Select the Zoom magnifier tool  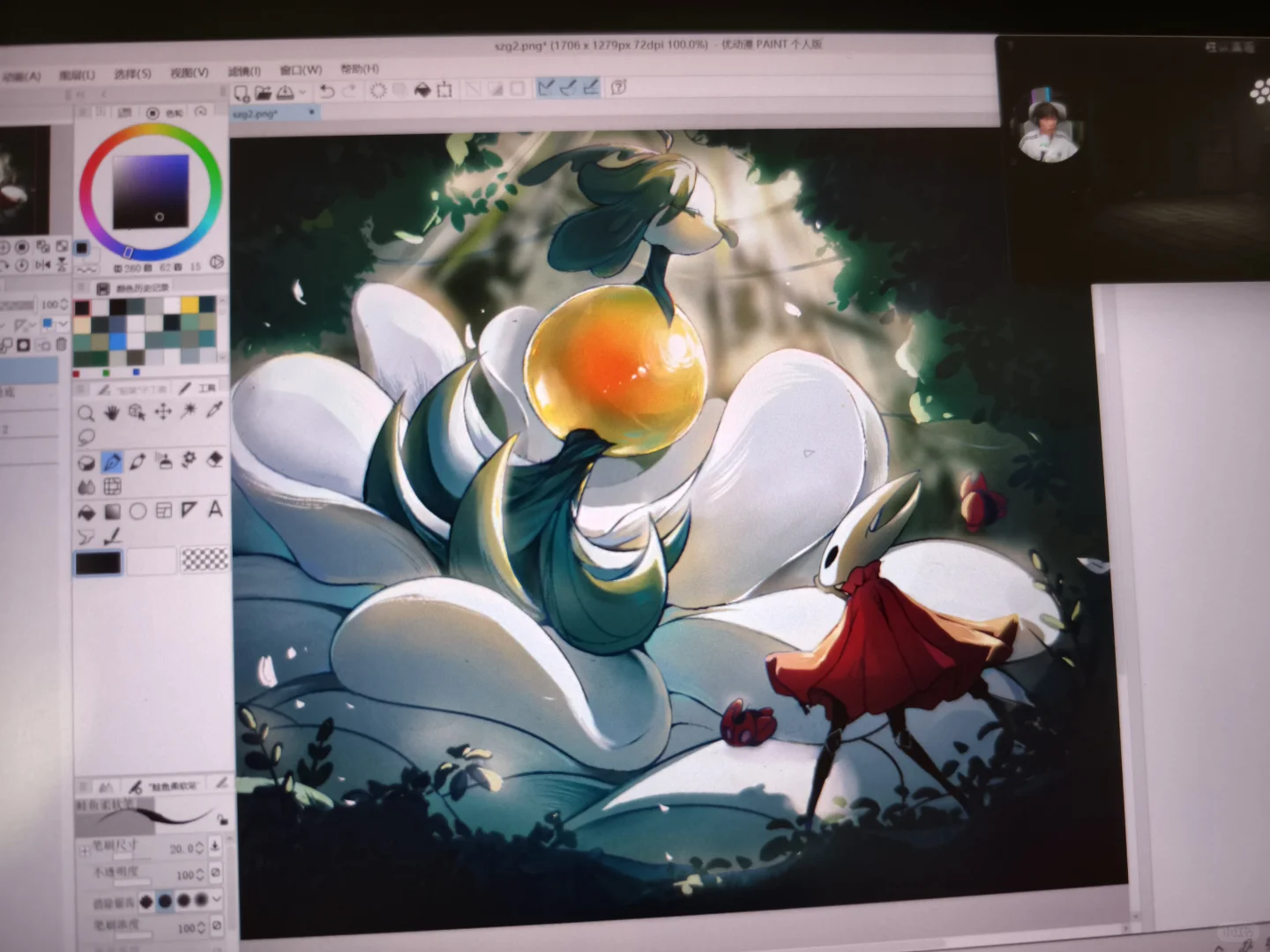click(x=86, y=413)
